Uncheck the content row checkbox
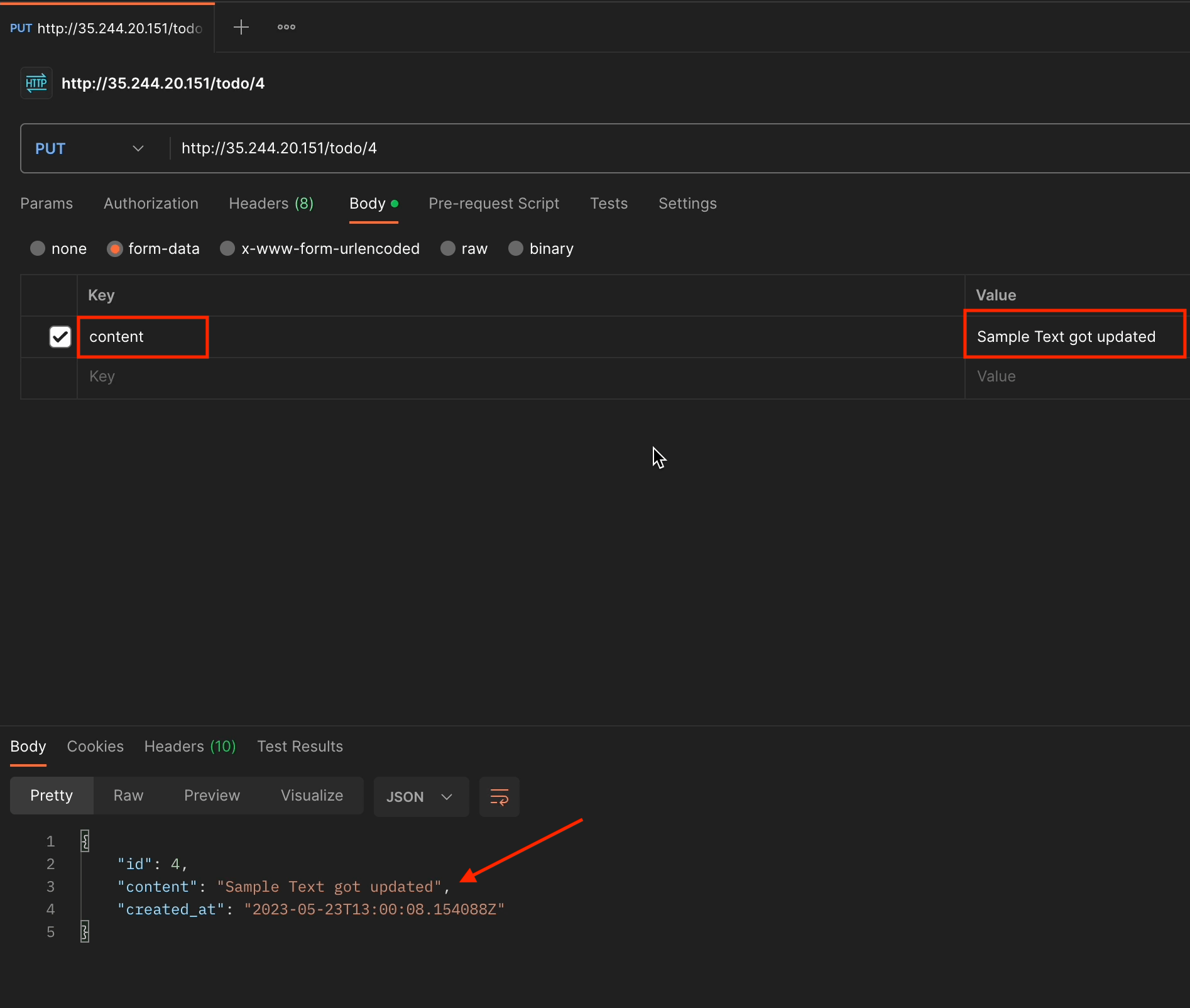Viewport: 1190px width, 1008px height. (60, 337)
